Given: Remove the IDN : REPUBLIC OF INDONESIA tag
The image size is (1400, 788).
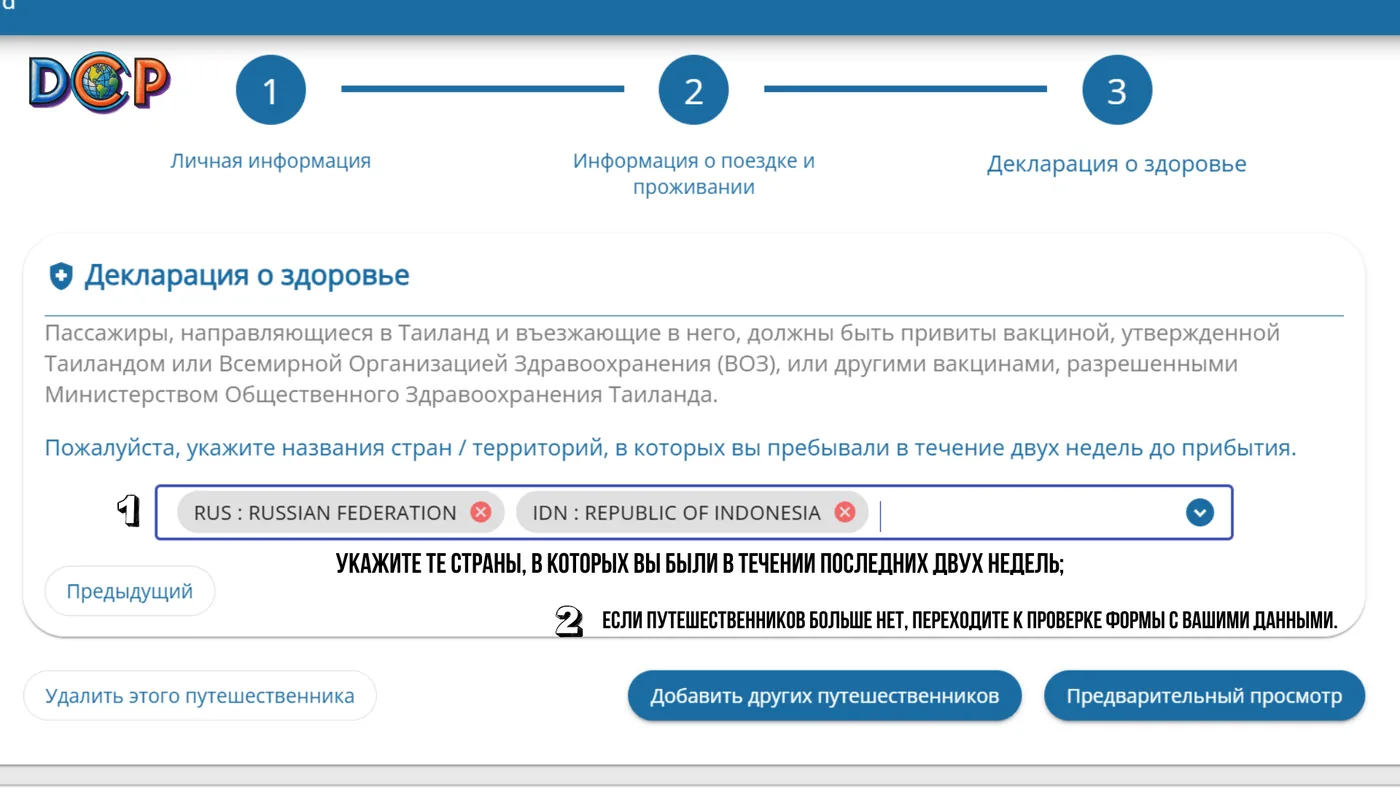Looking at the screenshot, I should (845, 512).
